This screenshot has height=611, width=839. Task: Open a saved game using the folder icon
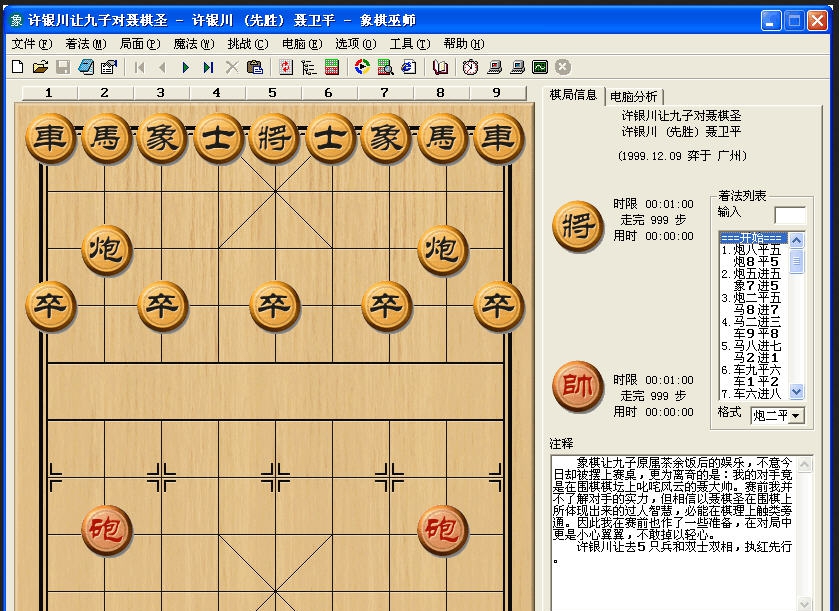tap(42, 67)
